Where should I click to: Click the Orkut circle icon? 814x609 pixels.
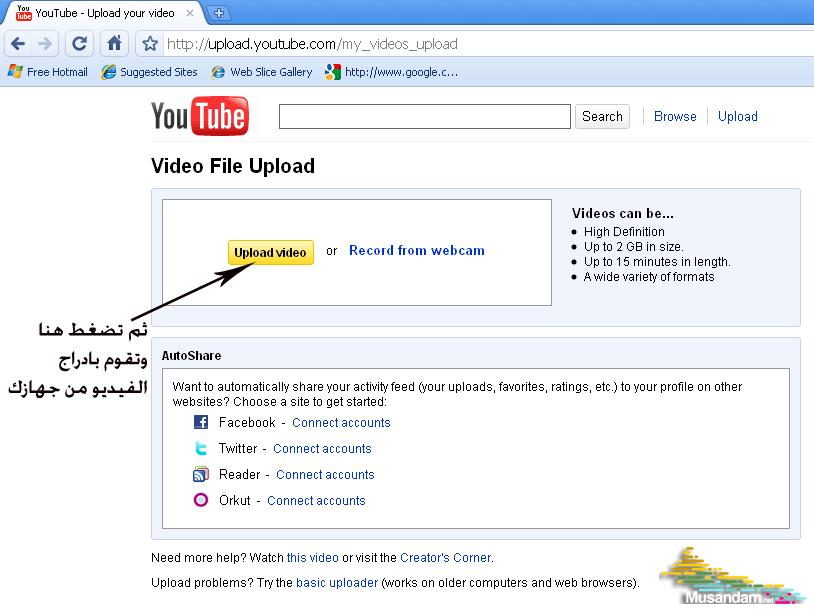[x=201, y=500]
